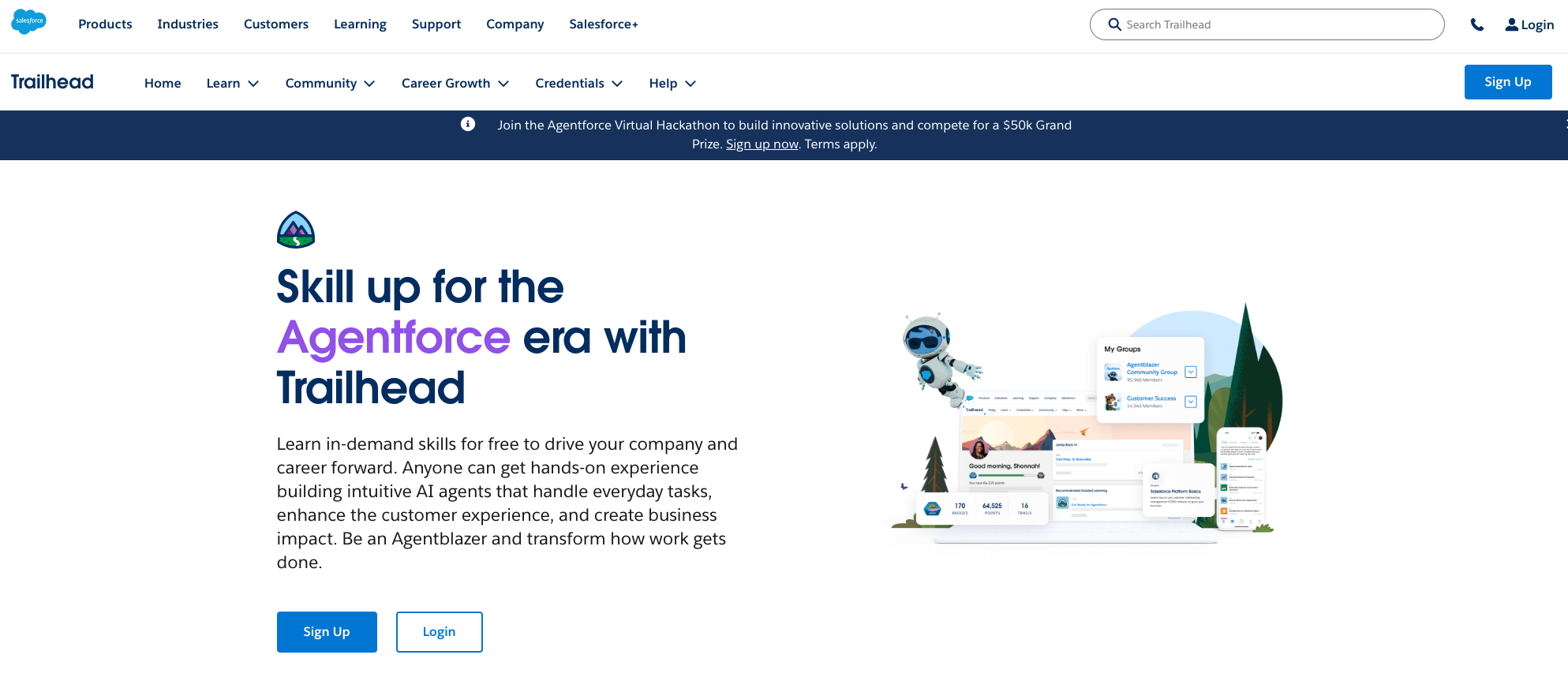
Task: Open the Products menu
Action: pyautogui.click(x=105, y=24)
